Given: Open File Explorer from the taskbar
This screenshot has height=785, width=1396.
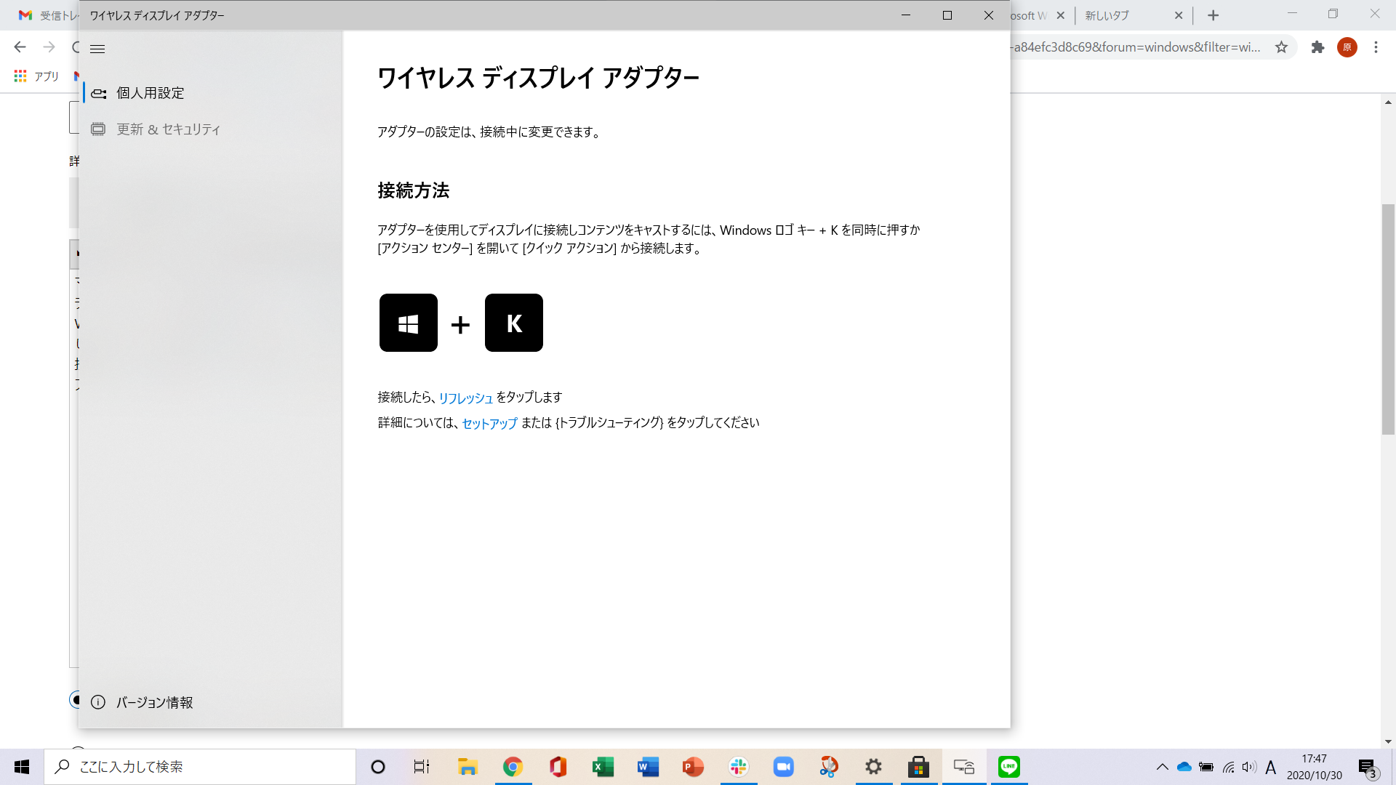Looking at the screenshot, I should (467, 767).
